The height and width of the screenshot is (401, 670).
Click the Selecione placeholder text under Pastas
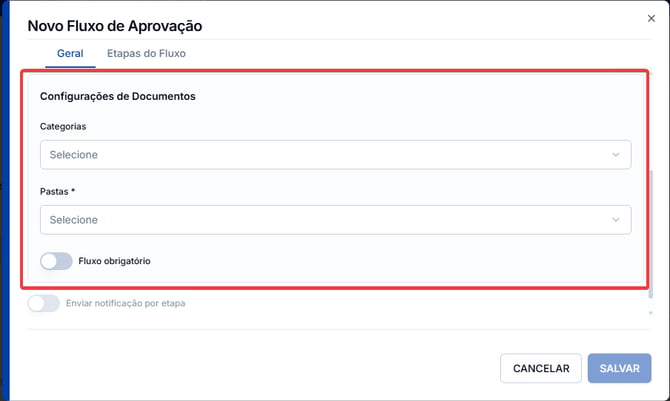[73, 220]
